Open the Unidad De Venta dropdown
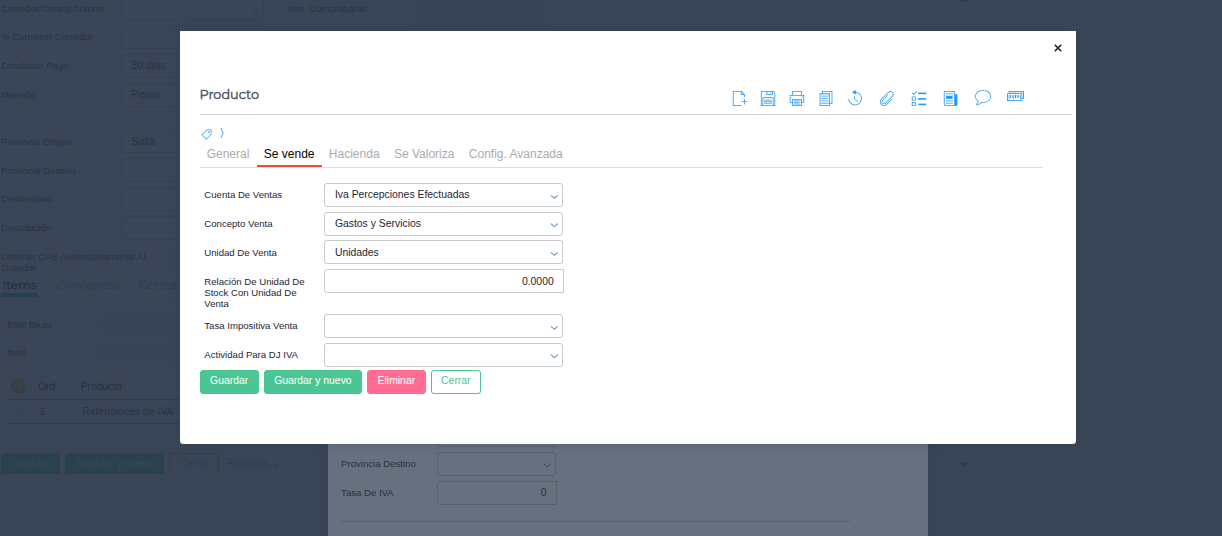1222x536 pixels. click(x=443, y=253)
